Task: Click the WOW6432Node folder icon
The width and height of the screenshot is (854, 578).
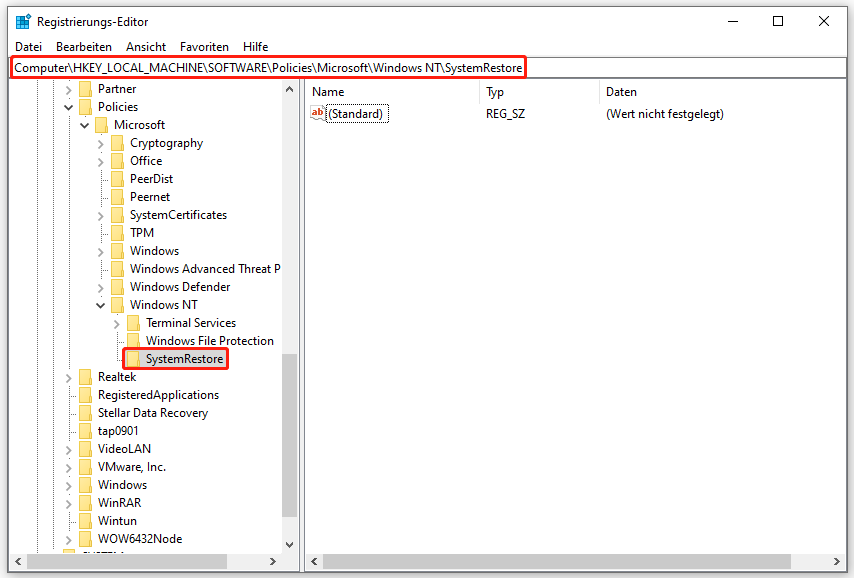Action: coord(85,538)
